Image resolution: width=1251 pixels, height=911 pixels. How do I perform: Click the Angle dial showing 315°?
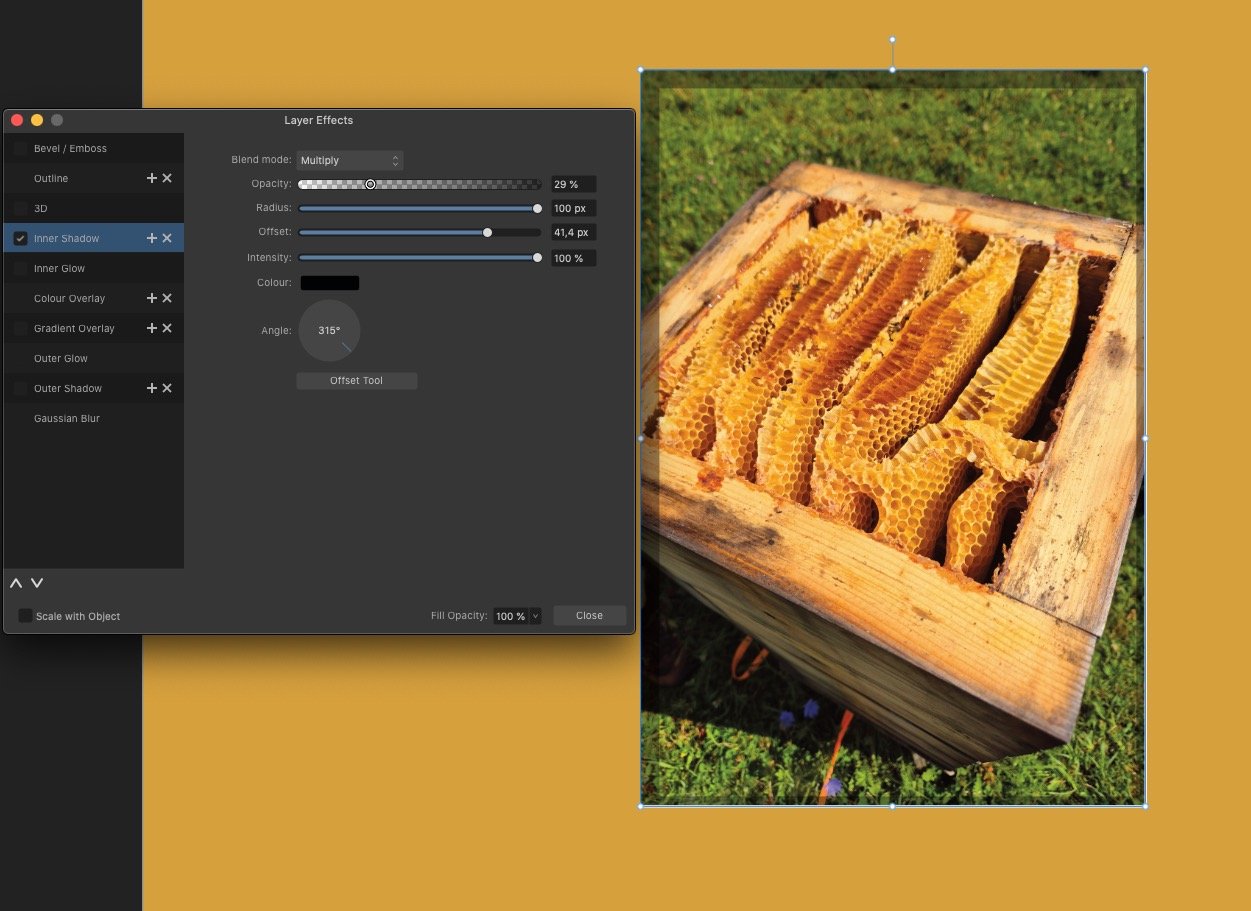click(329, 330)
